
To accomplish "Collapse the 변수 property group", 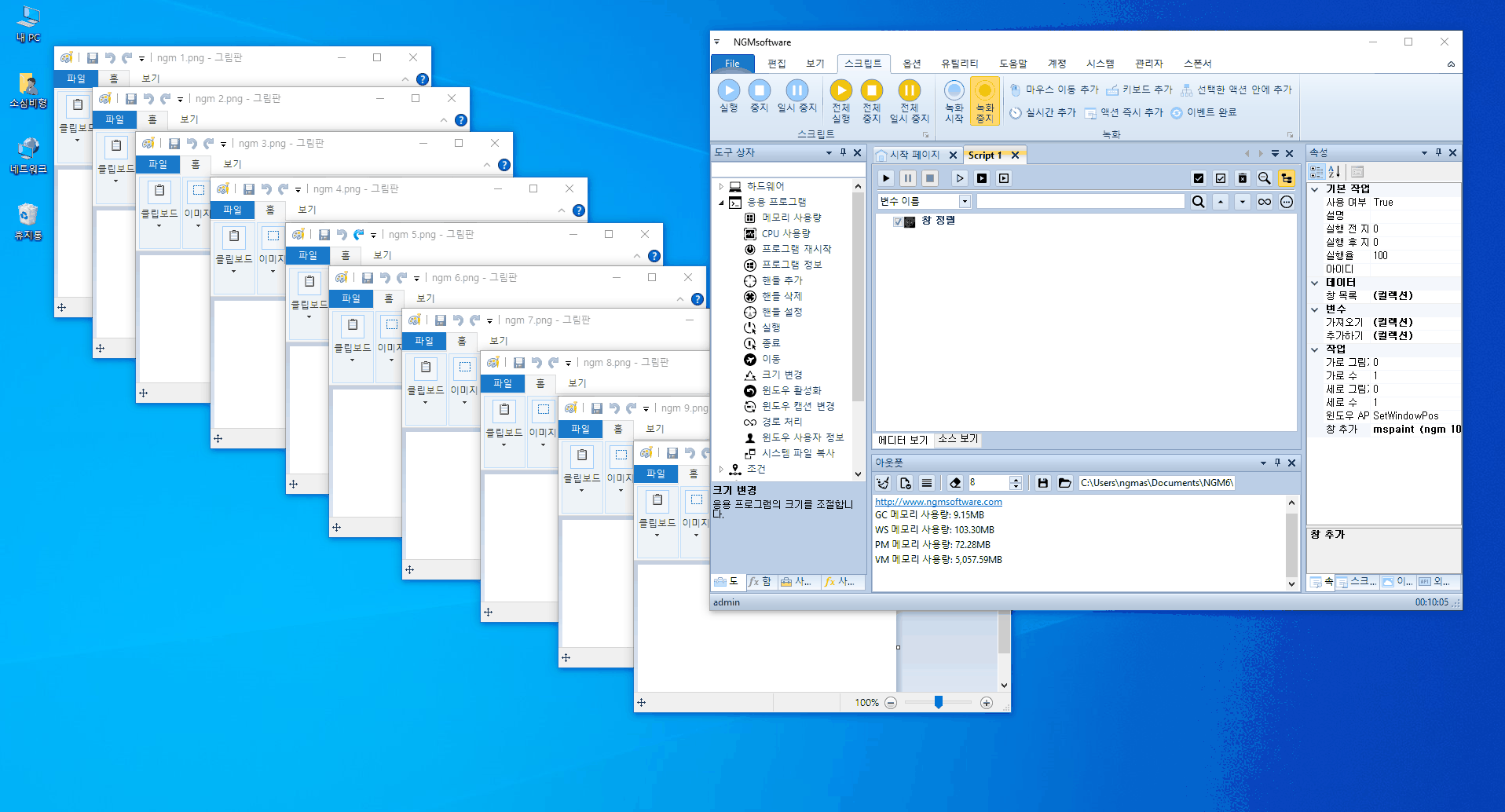I will point(1315,309).
